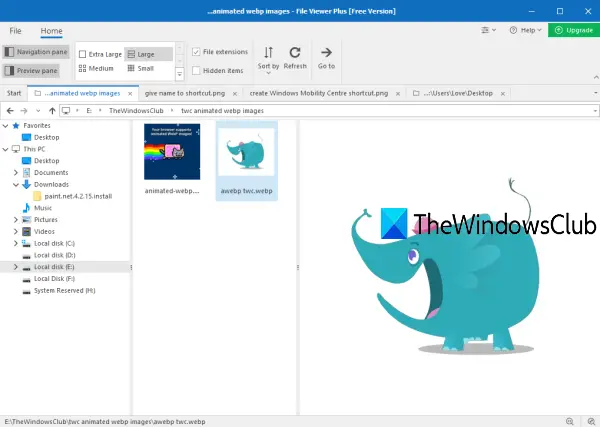This screenshot has width=600, height=427.
Task: Click the Videos folder icon
Action: 26,231
